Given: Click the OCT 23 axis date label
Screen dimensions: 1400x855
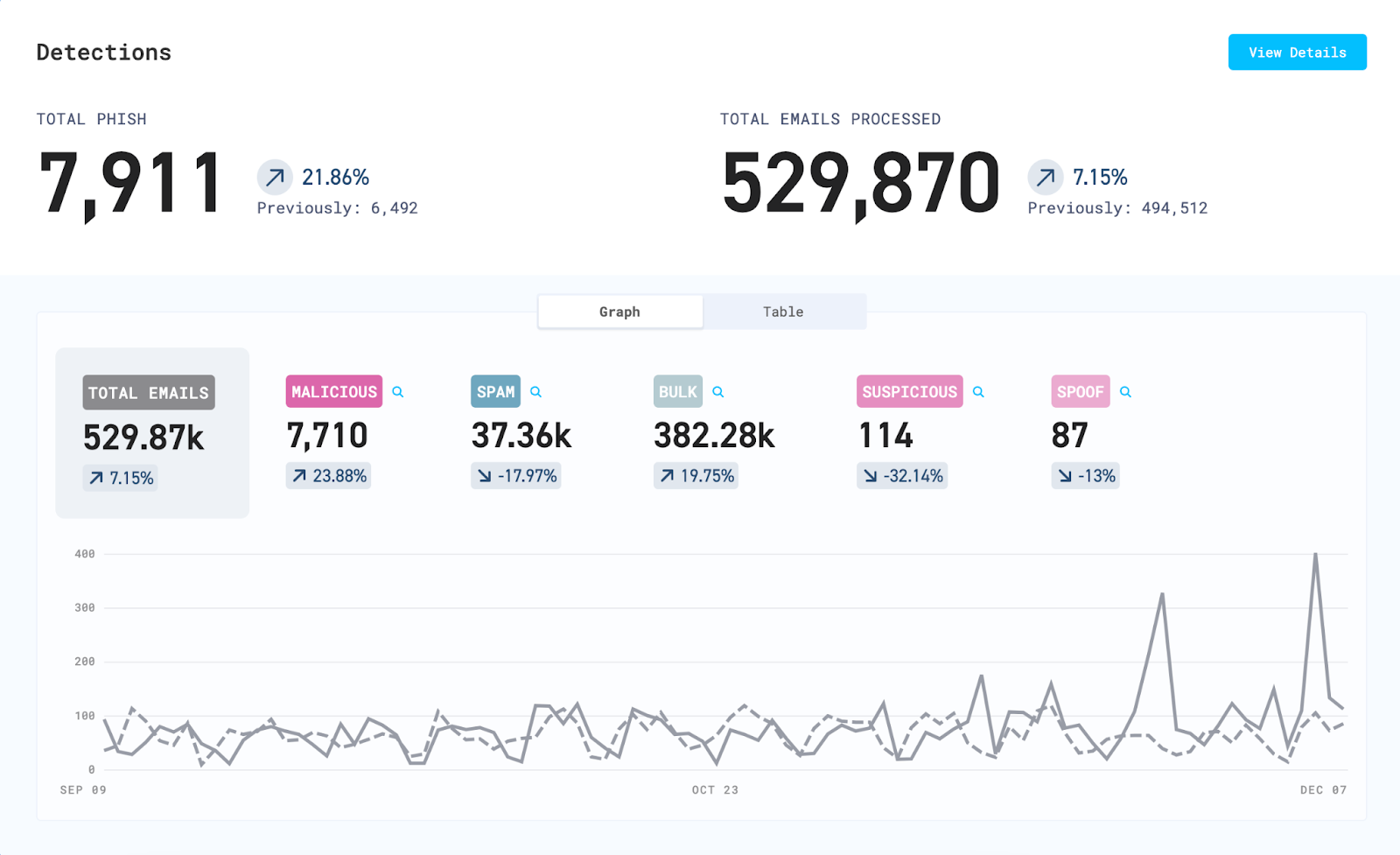Looking at the screenshot, I should point(715,790).
